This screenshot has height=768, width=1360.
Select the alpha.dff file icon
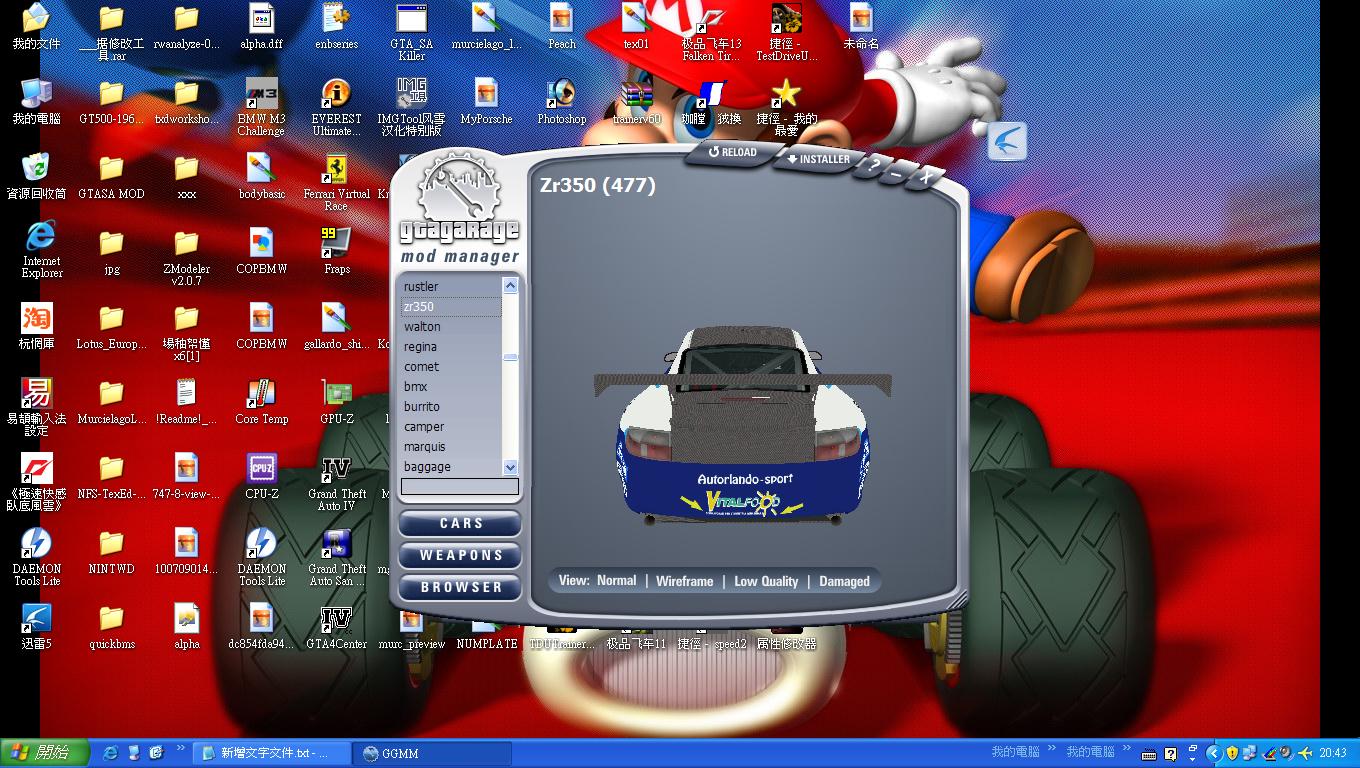[x=261, y=26]
